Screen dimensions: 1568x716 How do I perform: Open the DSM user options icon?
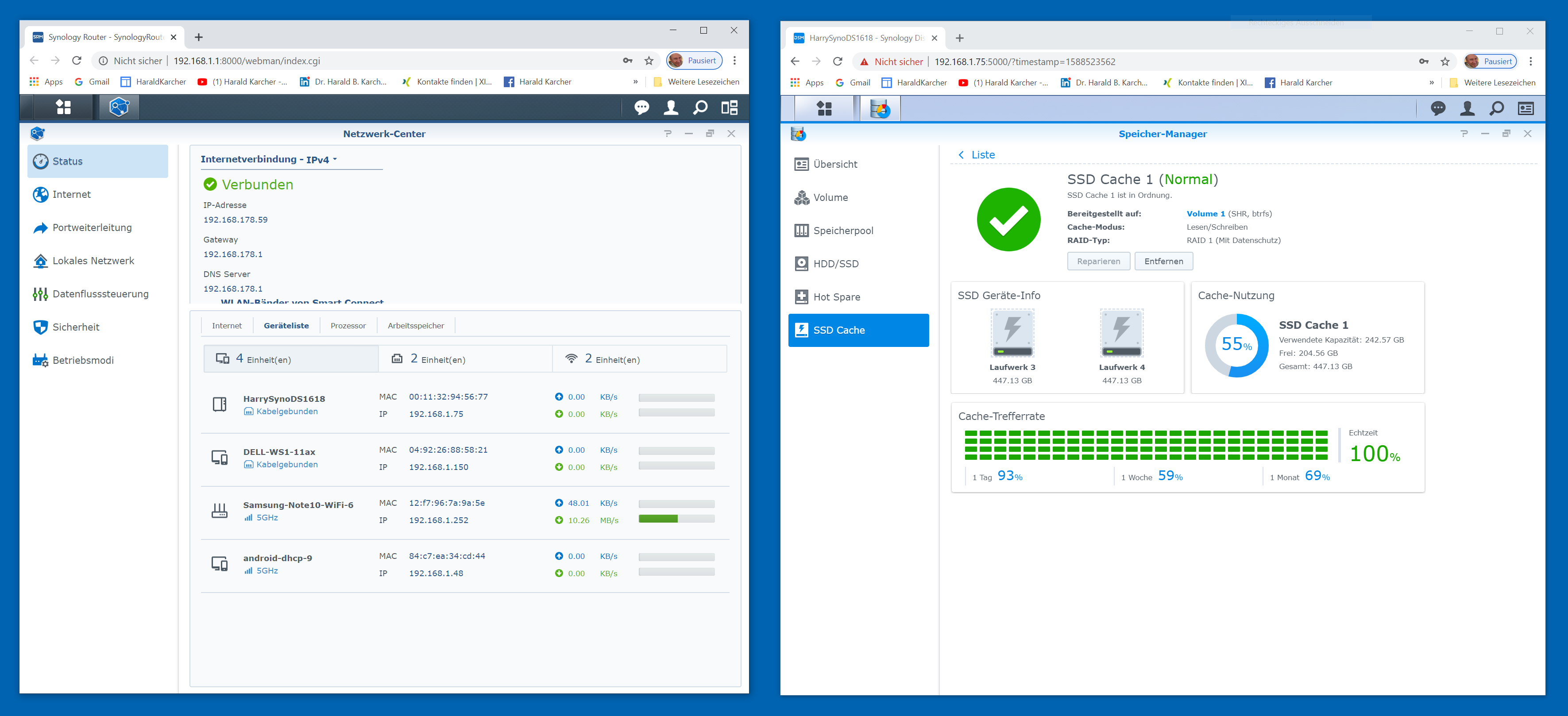click(1467, 109)
